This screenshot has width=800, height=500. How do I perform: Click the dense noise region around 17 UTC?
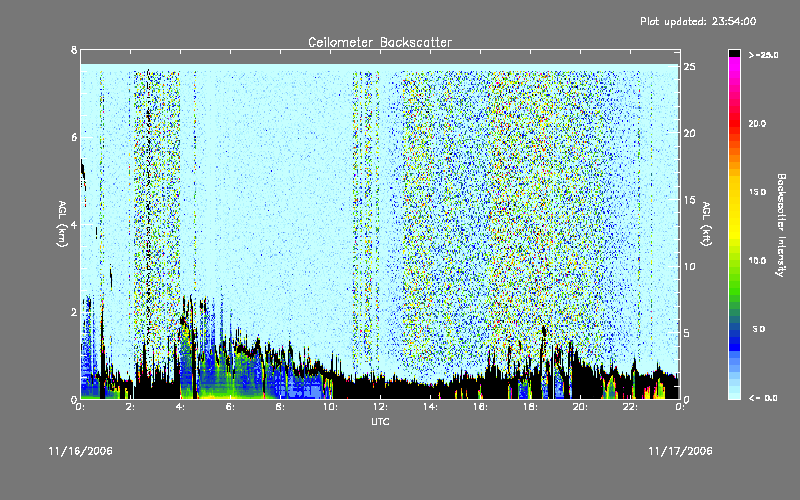[505, 214]
